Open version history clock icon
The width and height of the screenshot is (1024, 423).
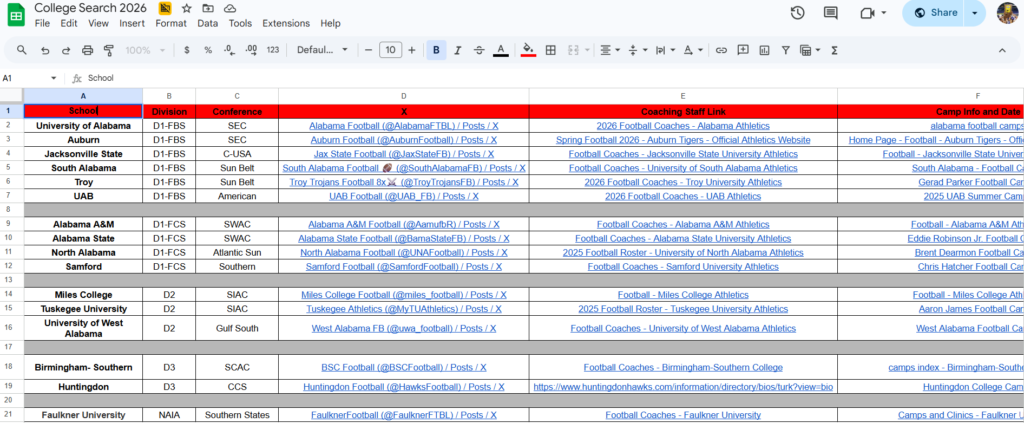797,13
